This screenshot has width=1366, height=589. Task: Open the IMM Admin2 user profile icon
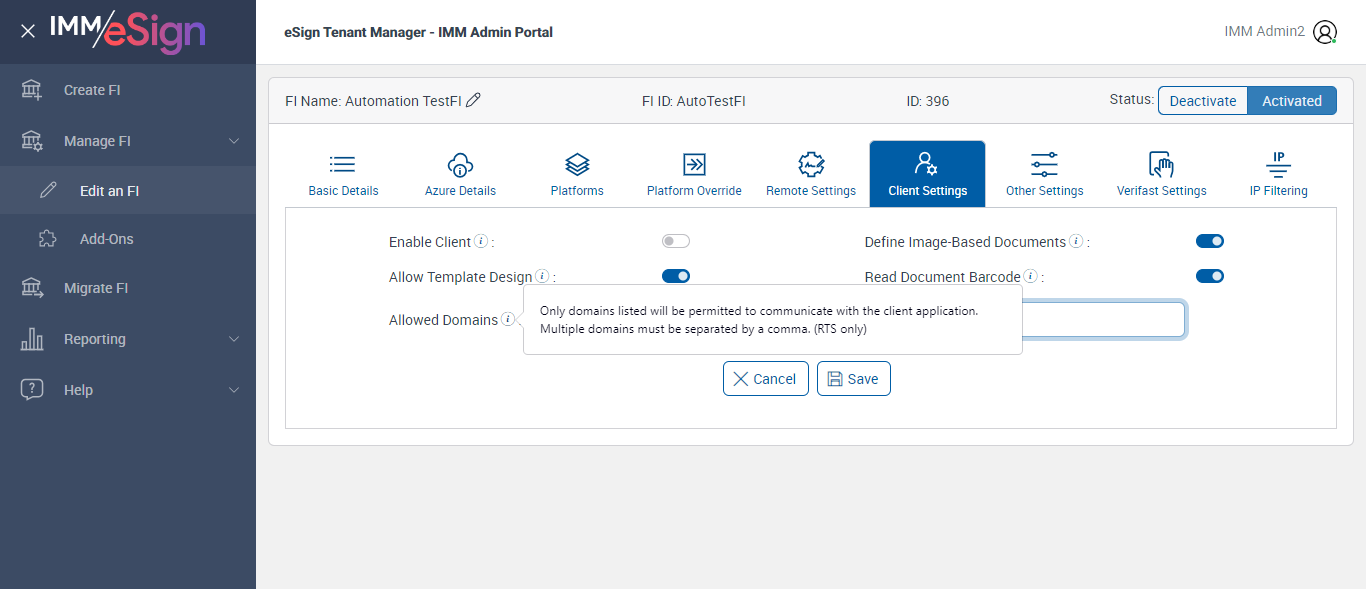tap(1325, 32)
